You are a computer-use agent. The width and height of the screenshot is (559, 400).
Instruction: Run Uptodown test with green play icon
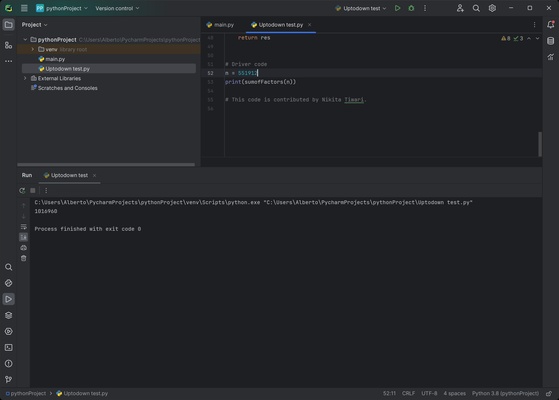[x=398, y=8]
